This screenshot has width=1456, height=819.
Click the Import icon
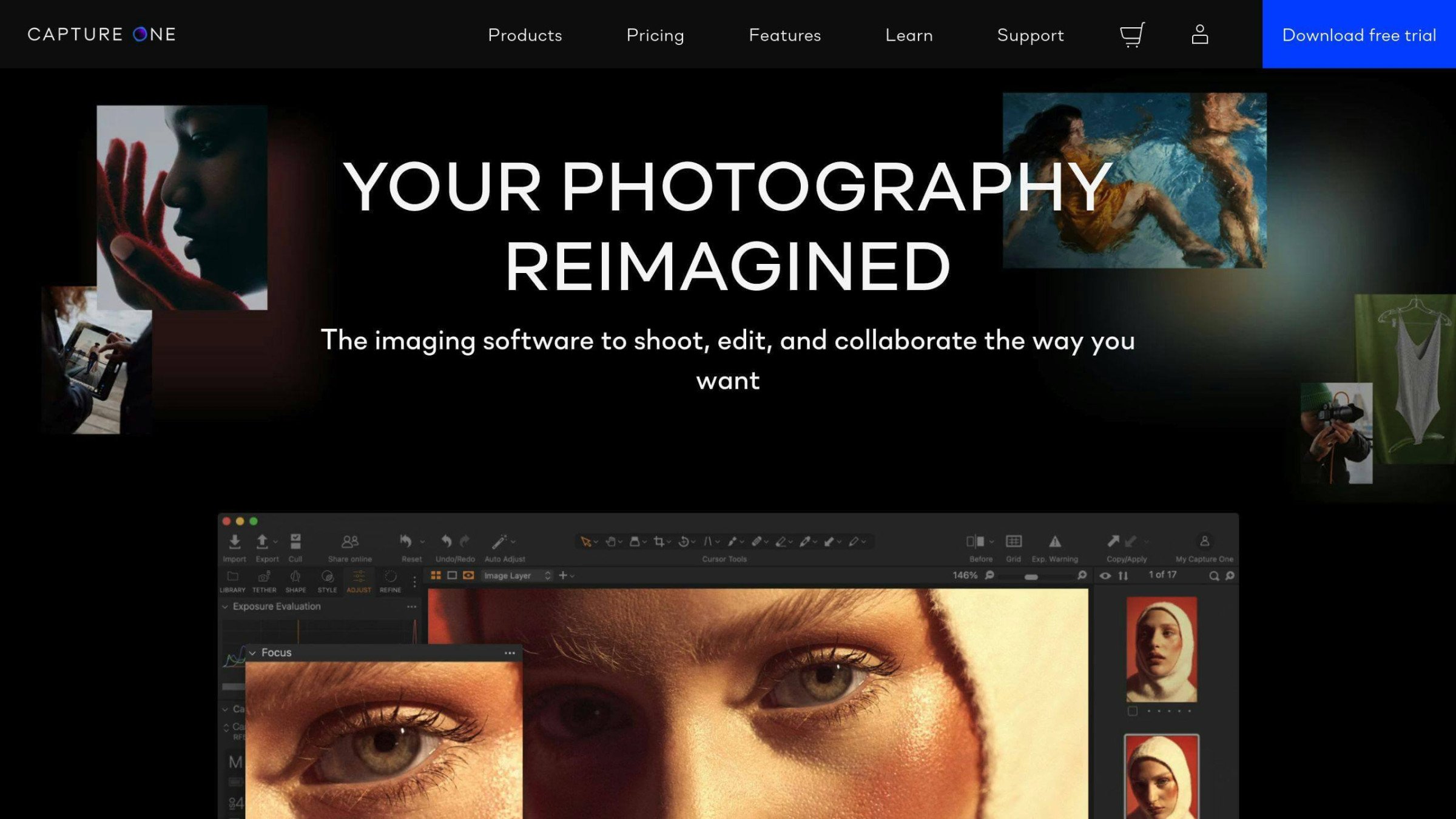click(x=234, y=541)
